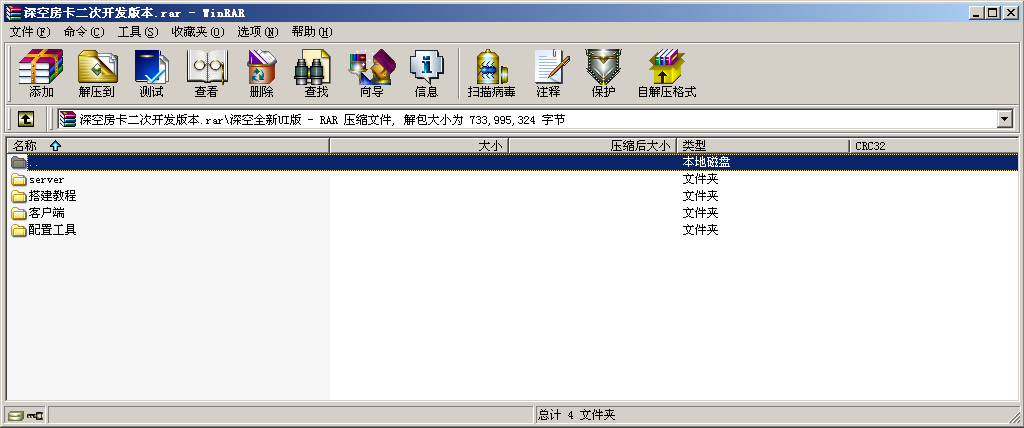Open the 注释 (Comment) editor icon

click(548, 73)
